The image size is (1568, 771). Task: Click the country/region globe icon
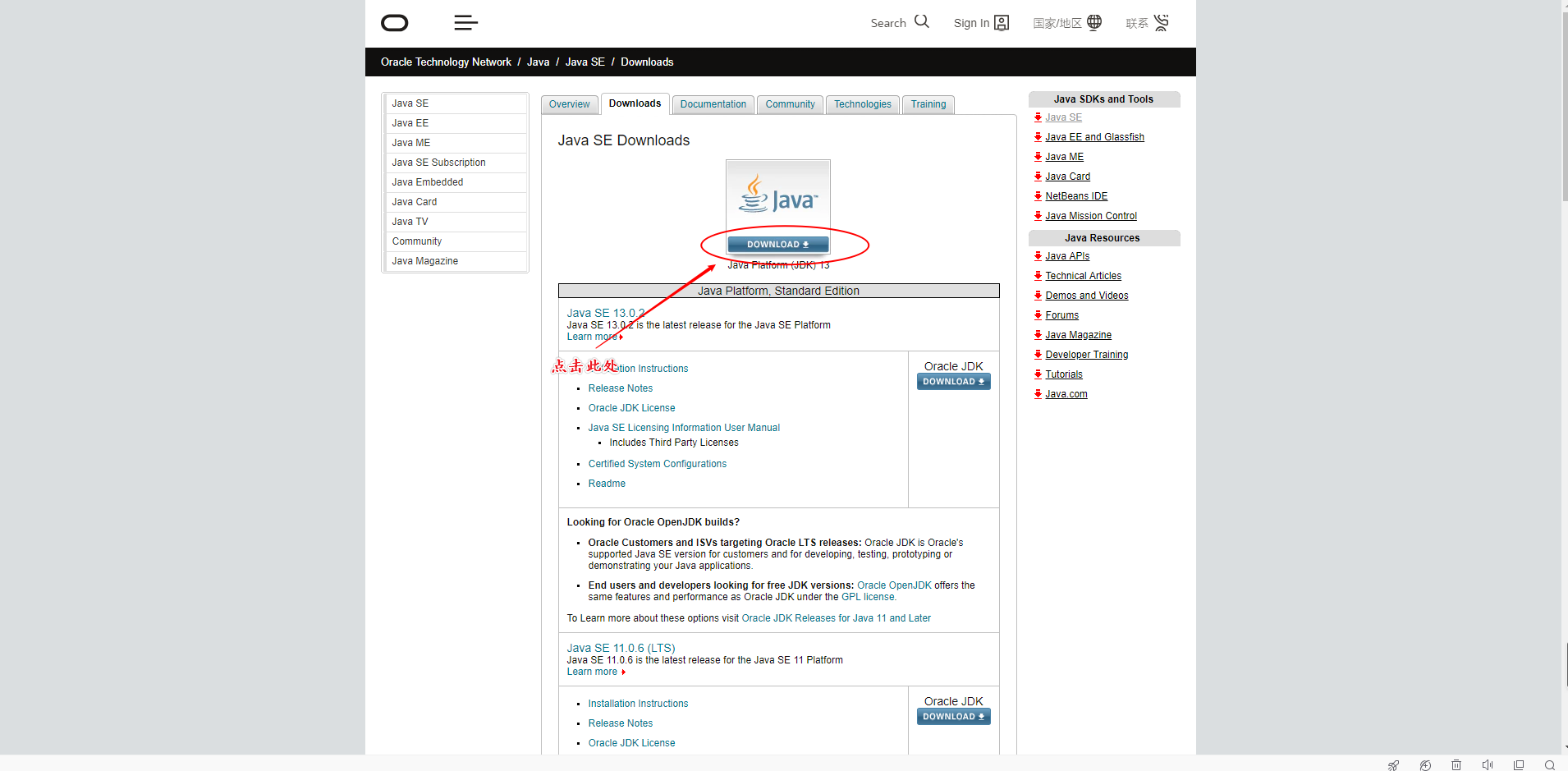coord(1094,22)
